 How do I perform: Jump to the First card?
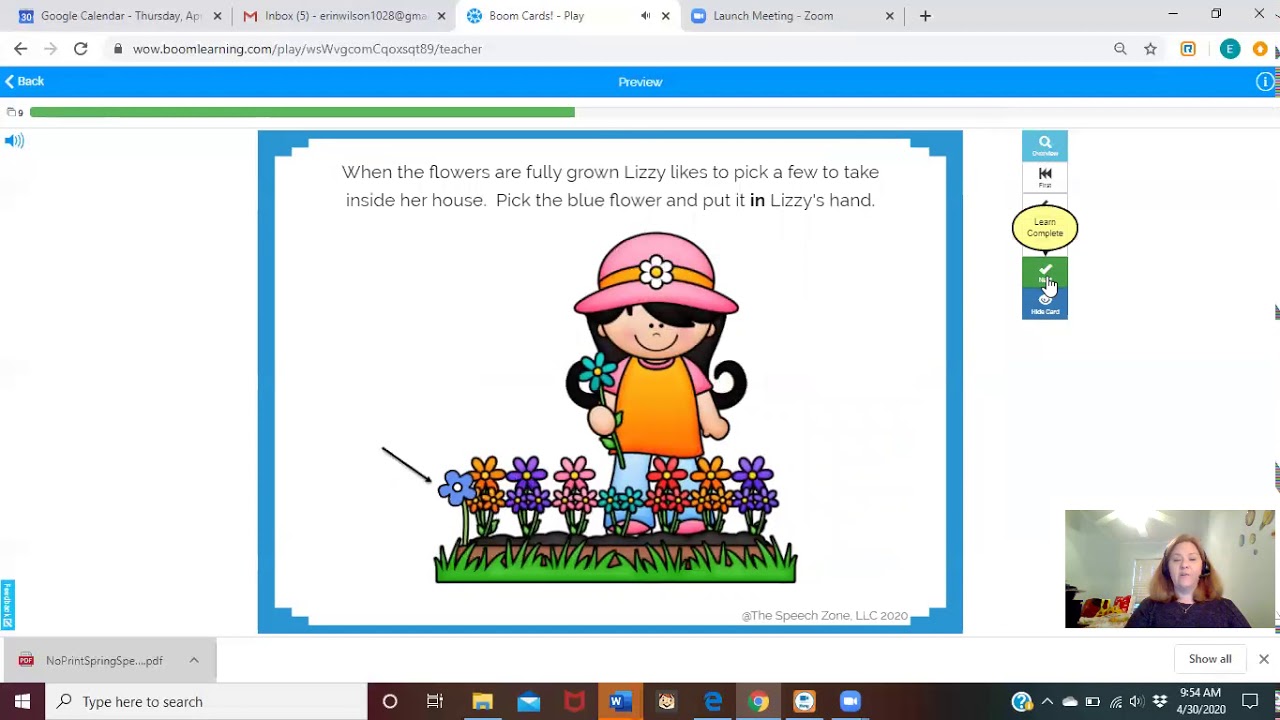[1045, 177]
